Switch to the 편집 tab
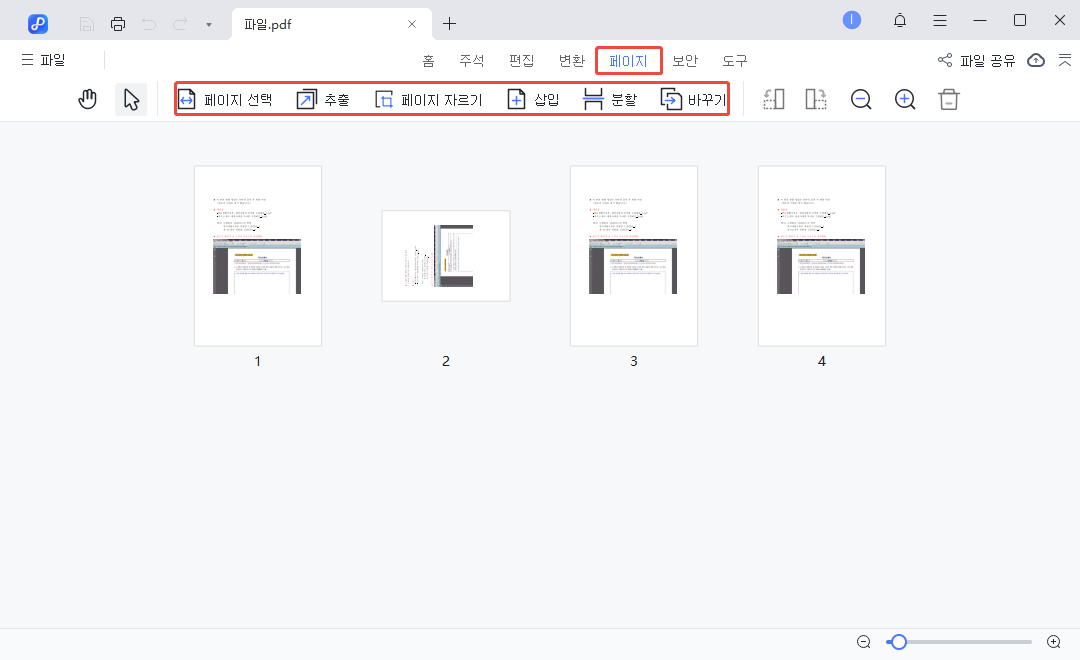The image size is (1080, 660). [x=521, y=61]
